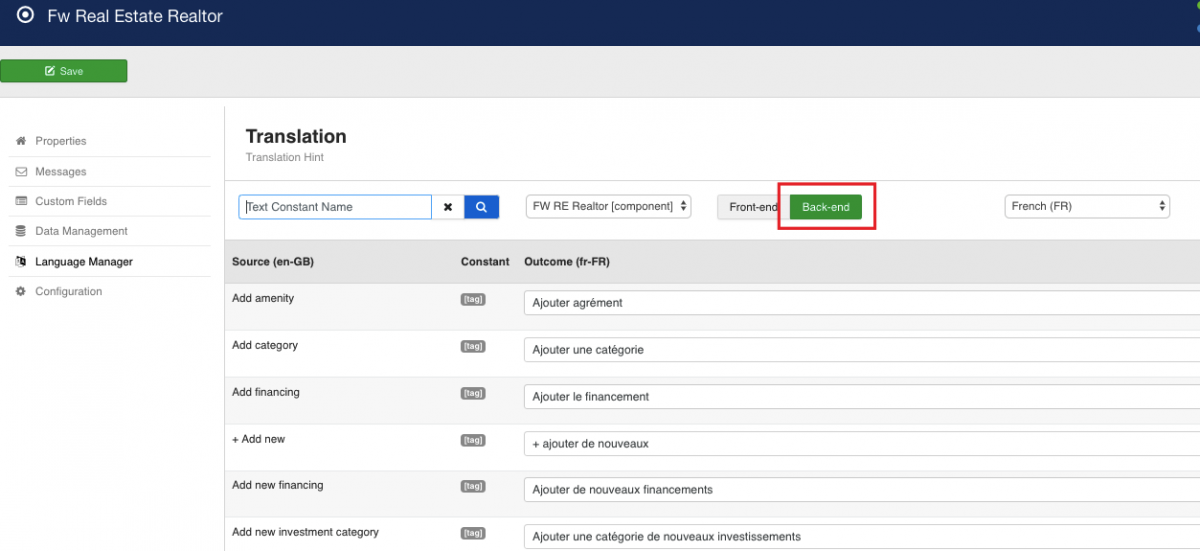Click the tag icon beside + Add new
The width and height of the screenshot is (1200, 551).
(x=473, y=440)
